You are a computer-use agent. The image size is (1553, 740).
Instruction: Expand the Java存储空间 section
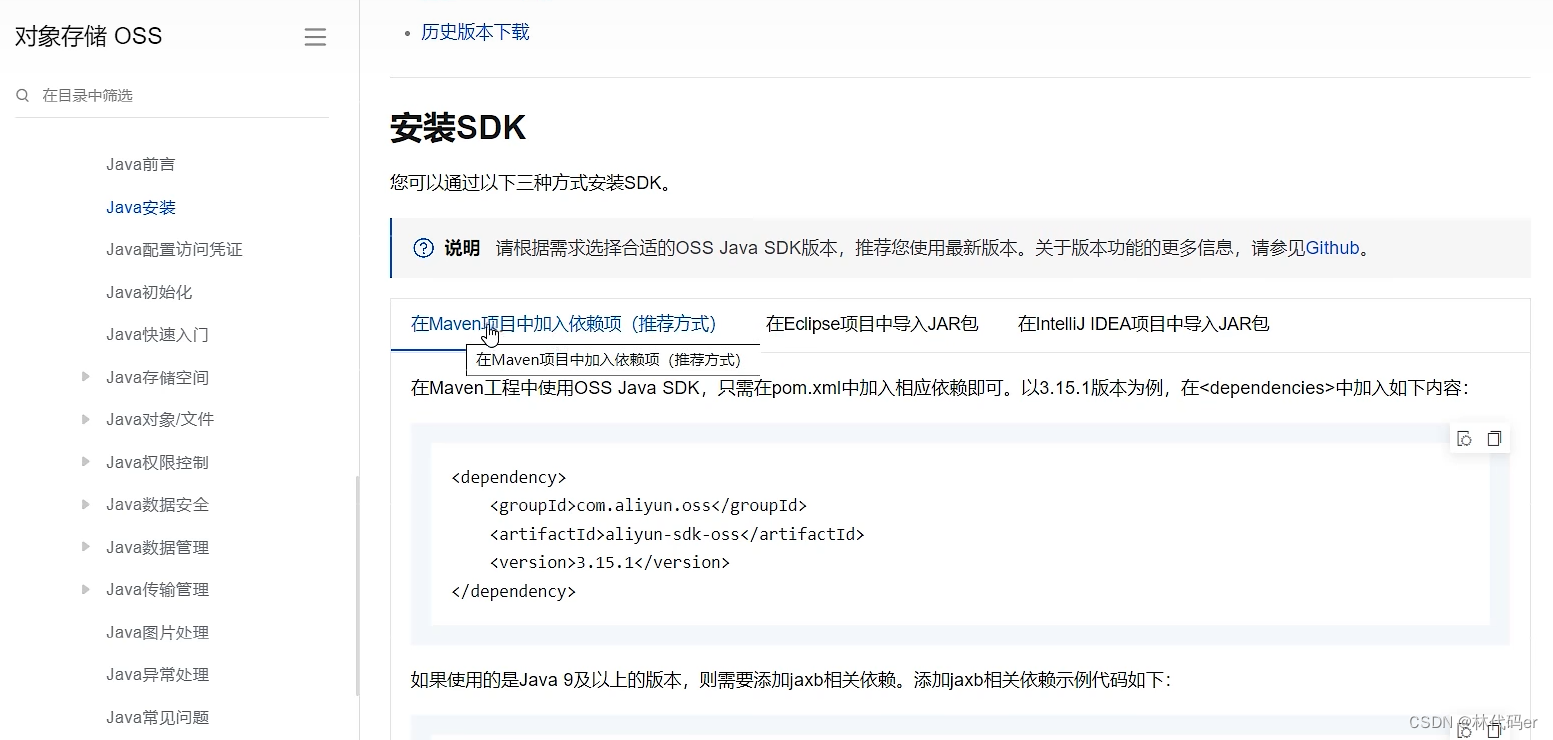click(x=84, y=377)
